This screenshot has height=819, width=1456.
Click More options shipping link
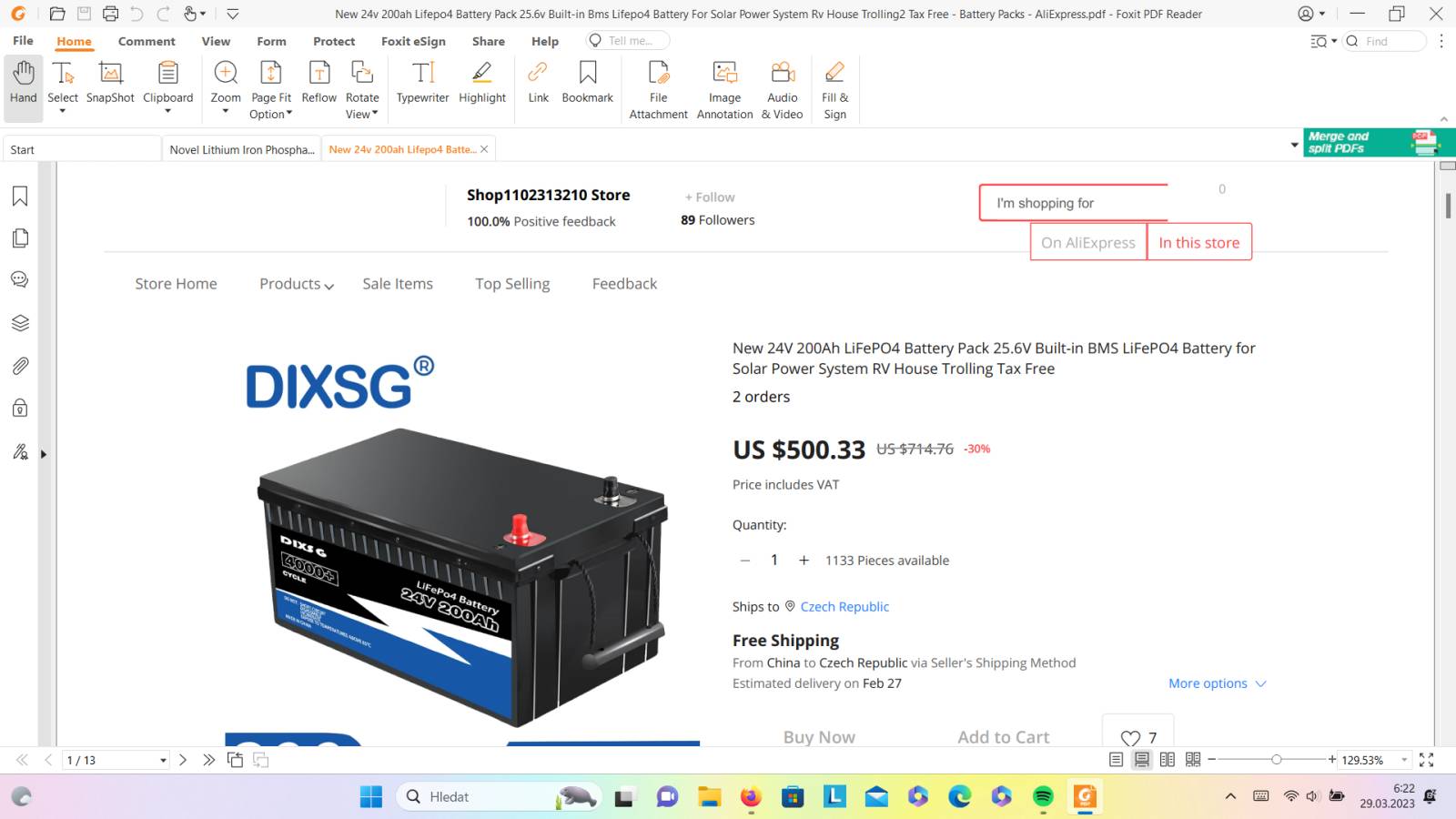[1218, 683]
